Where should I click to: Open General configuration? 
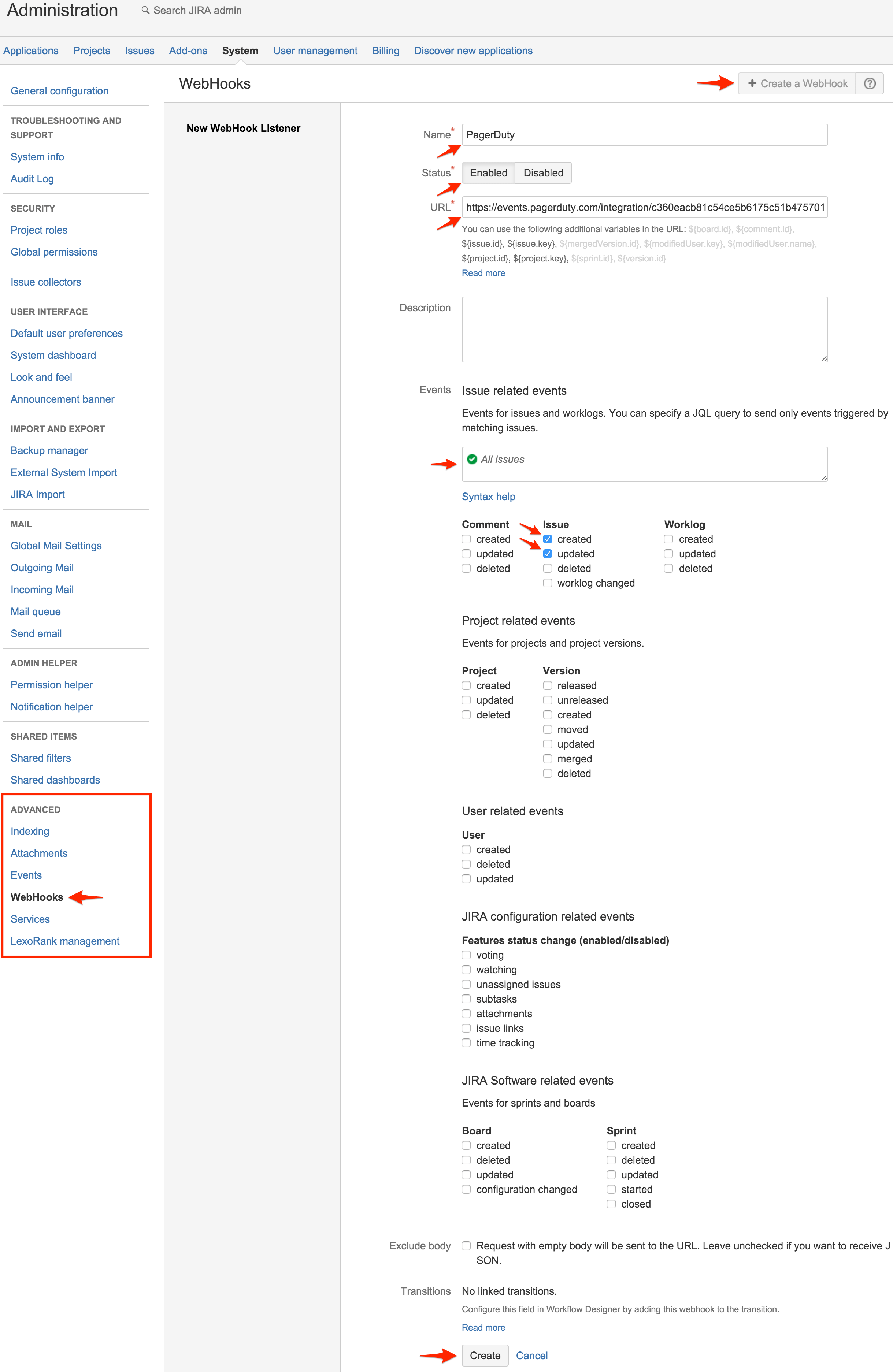click(59, 91)
